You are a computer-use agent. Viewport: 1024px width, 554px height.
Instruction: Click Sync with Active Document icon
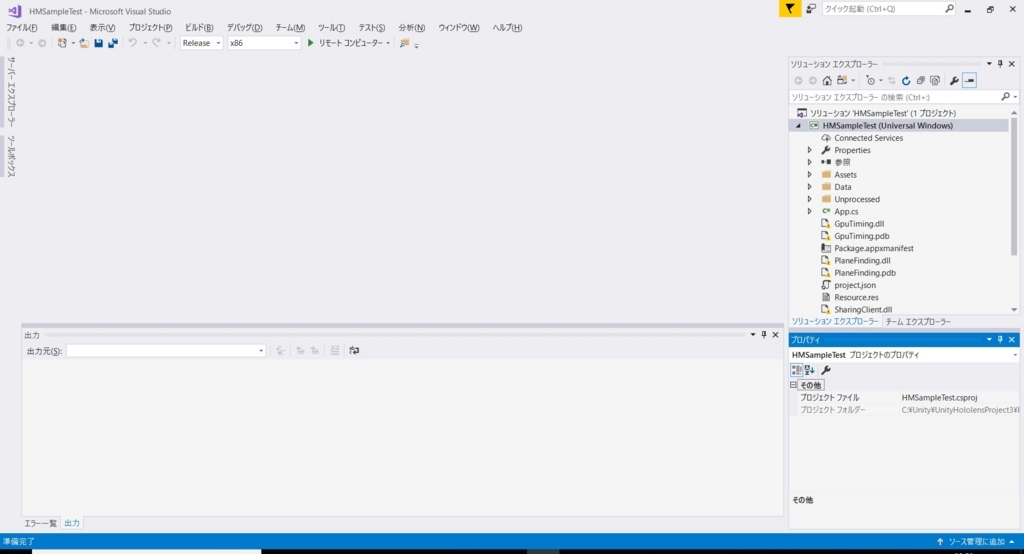coord(891,80)
